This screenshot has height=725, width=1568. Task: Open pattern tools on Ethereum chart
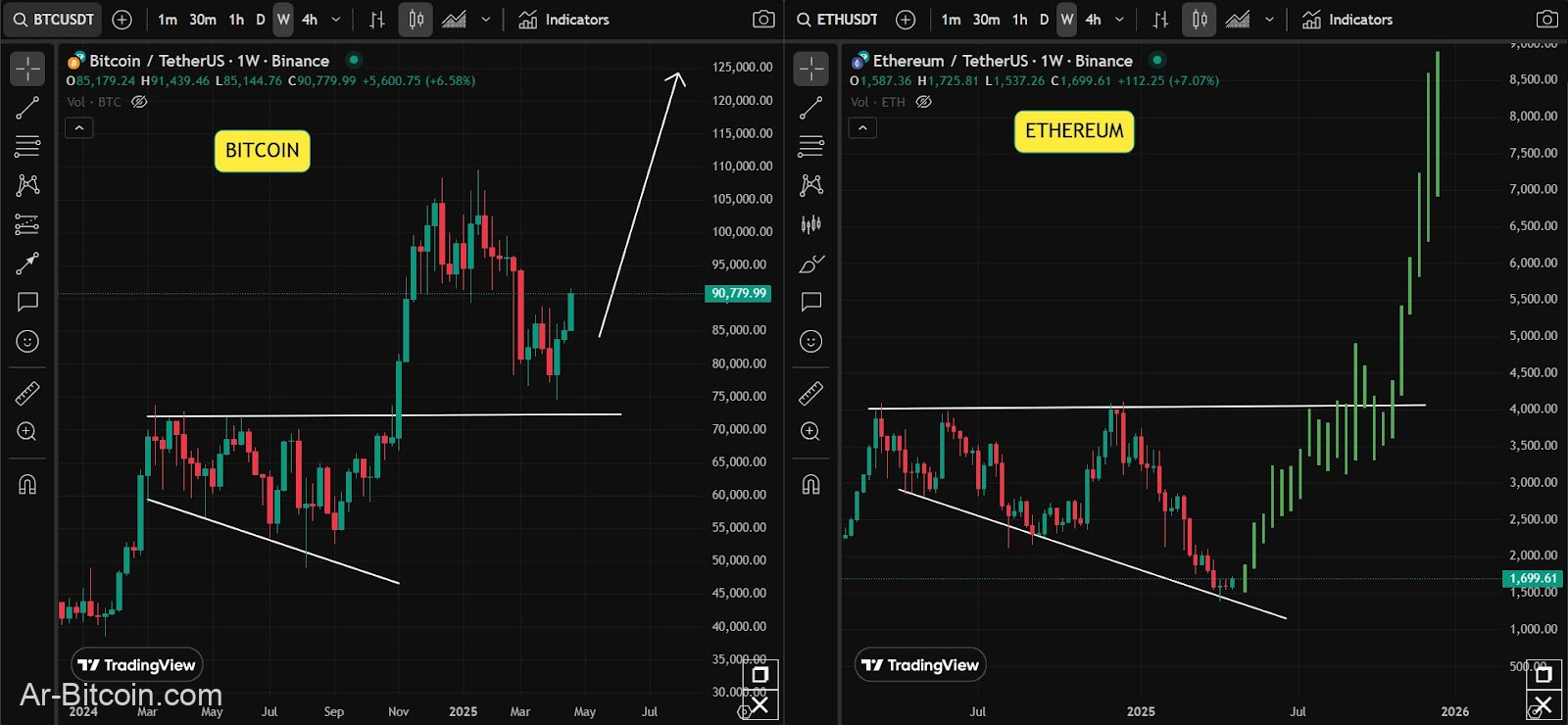[811, 185]
